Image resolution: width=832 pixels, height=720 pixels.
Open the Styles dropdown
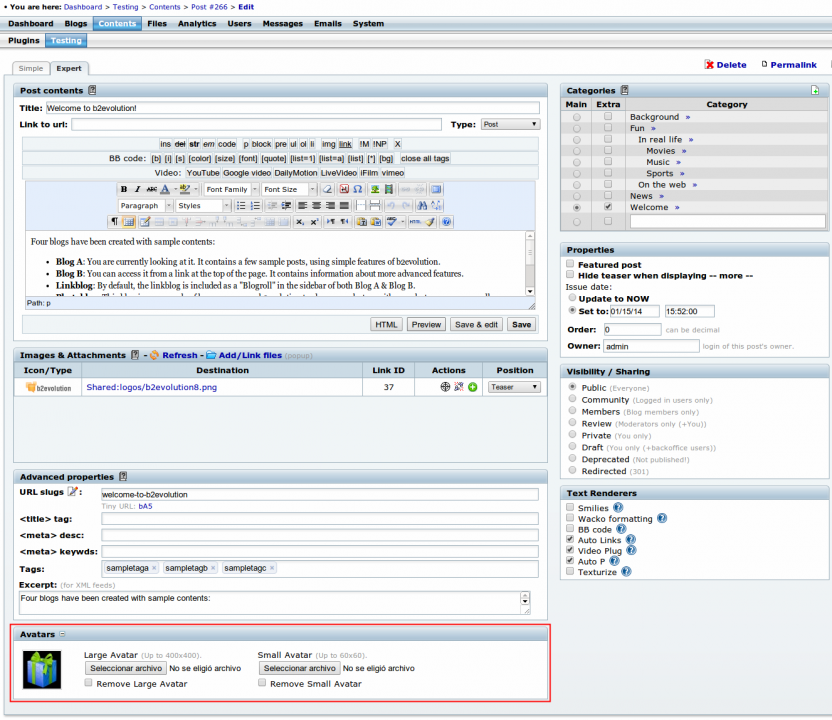[x=203, y=206]
